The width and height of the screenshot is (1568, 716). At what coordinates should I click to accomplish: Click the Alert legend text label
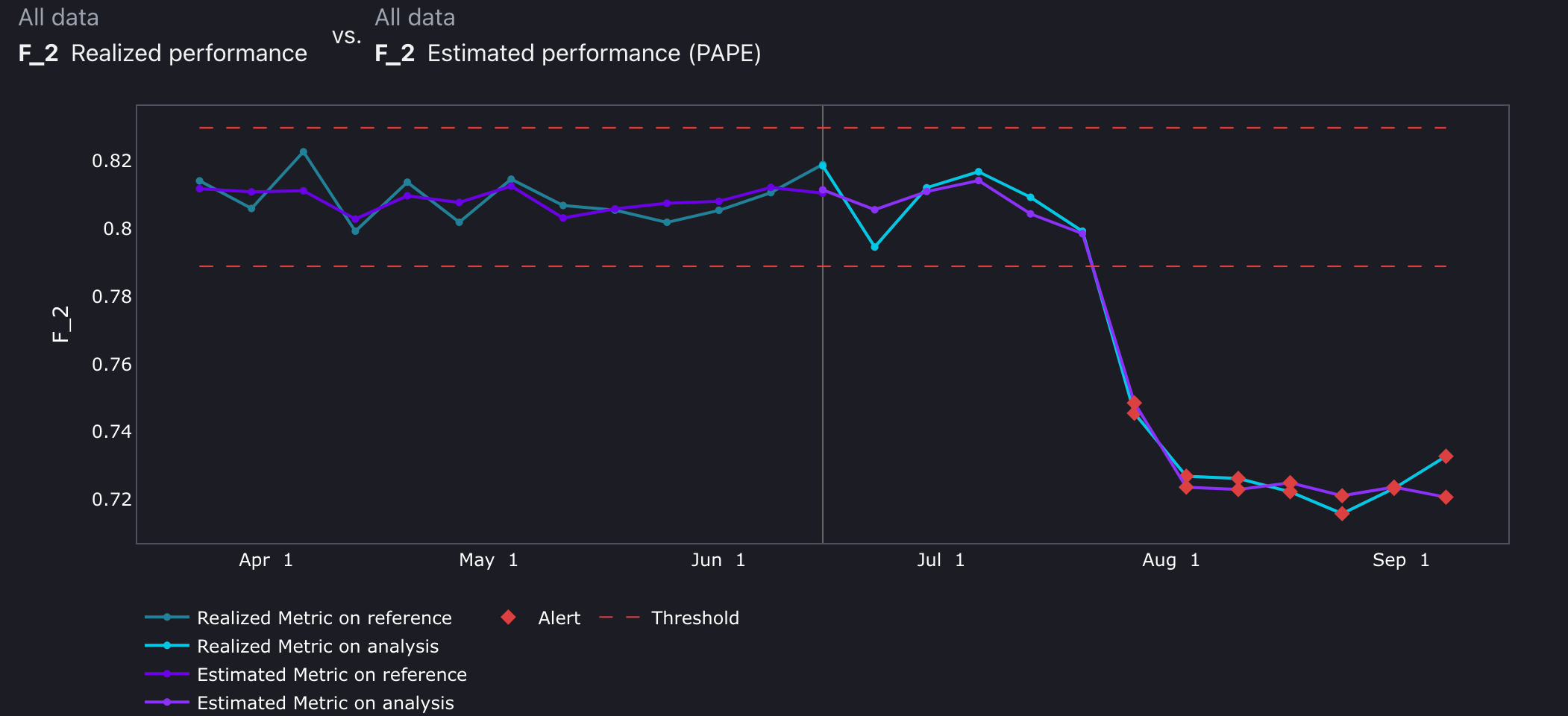[559, 618]
